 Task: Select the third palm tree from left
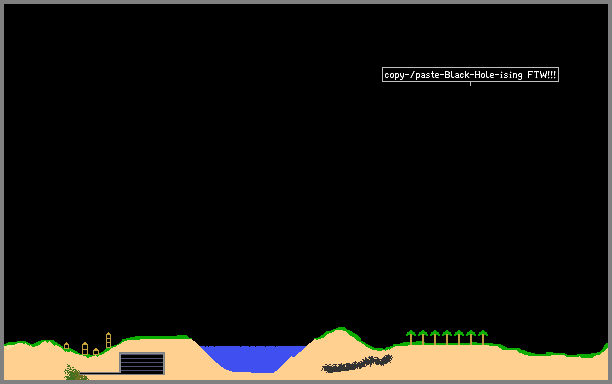pos(435,337)
